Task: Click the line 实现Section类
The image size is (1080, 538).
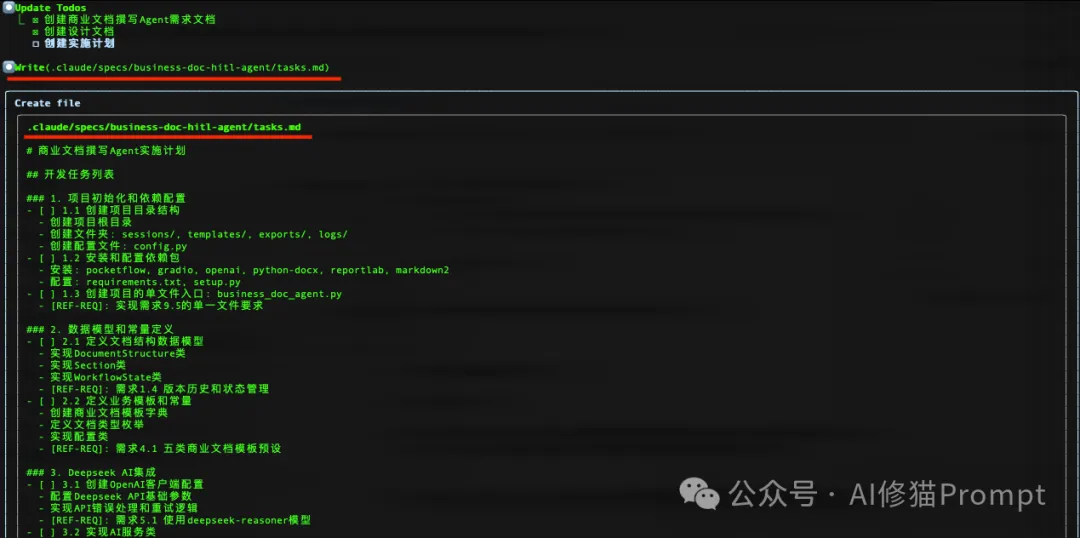Action: (82, 365)
